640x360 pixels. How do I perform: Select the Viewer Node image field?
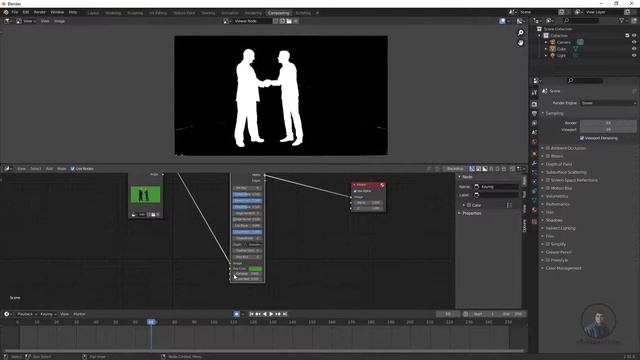(251, 21)
